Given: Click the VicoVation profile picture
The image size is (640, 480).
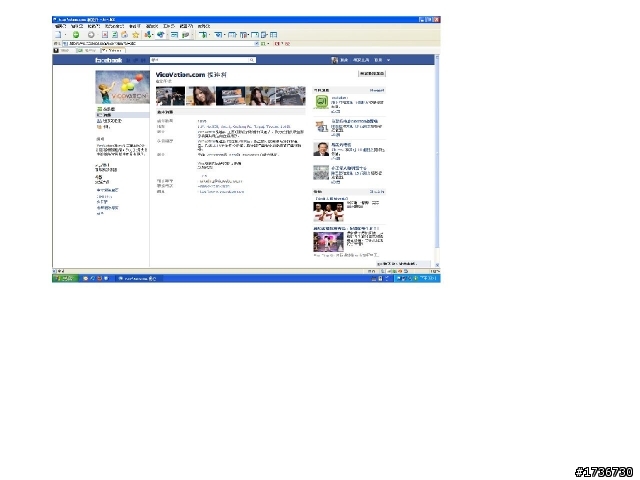Looking at the screenshot, I should point(122,87).
